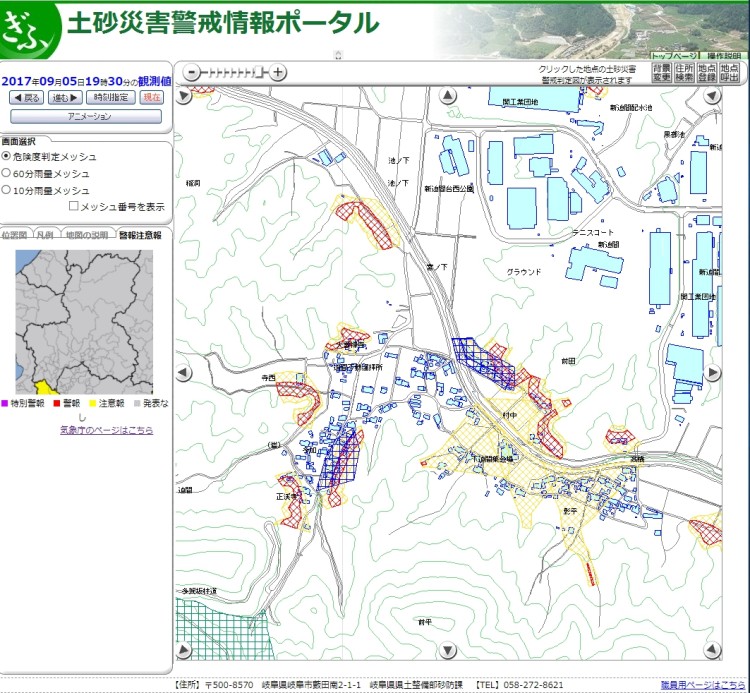The width and height of the screenshot is (750, 693).
Task: Click 地点呼出 to recall saved location
Action: coord(730,72)
